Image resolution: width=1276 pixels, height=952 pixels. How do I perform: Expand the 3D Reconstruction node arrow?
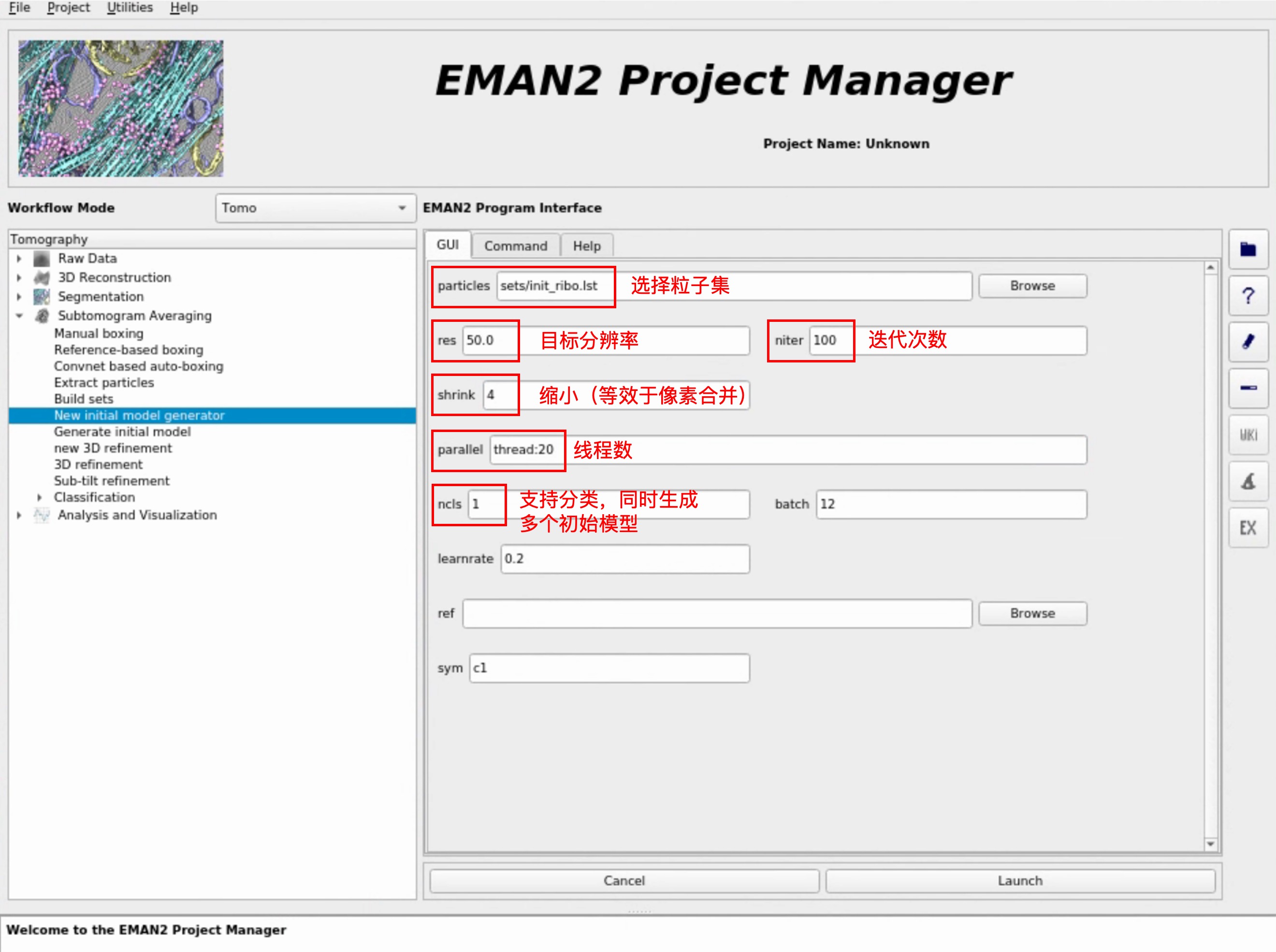point(19,278)
